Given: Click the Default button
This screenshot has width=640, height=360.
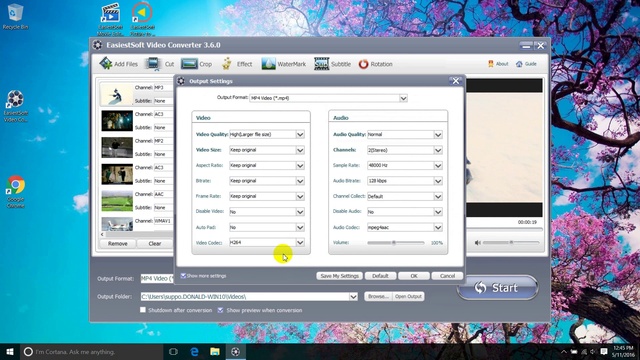Looking at the screenshot, I should (380, 276).
